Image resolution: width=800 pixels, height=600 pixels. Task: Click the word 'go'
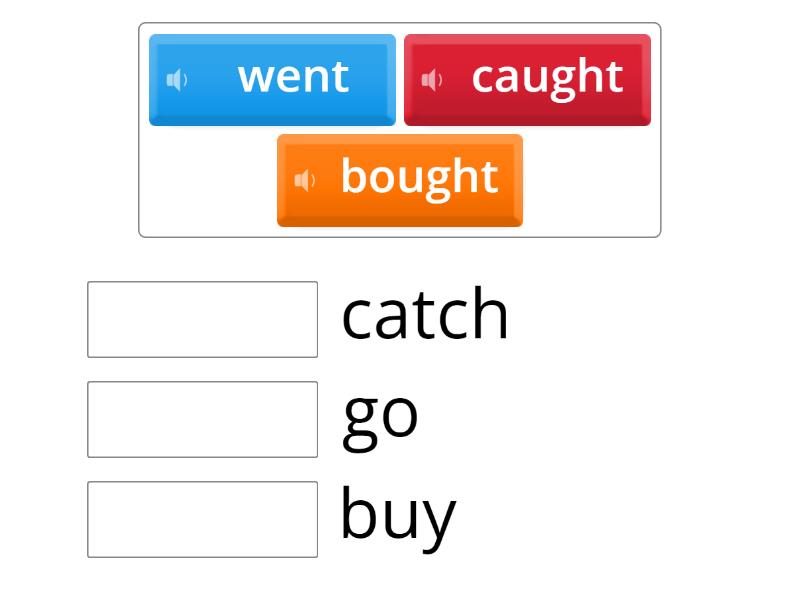(380, 415)
